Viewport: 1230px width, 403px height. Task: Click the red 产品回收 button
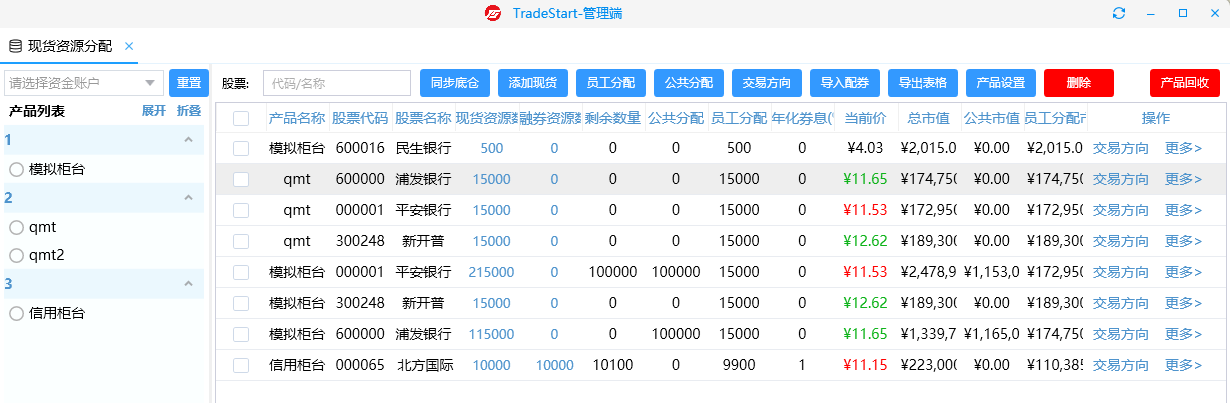pos(1185,83)
